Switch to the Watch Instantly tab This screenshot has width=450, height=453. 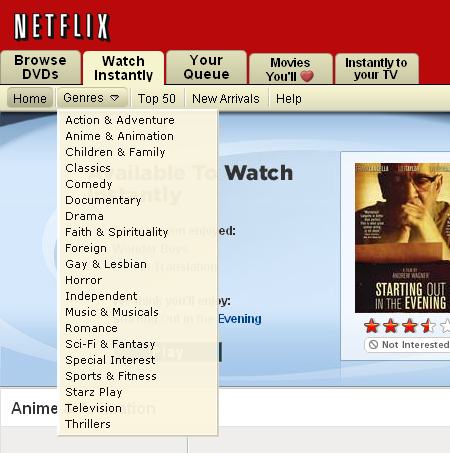click(123, 68)
